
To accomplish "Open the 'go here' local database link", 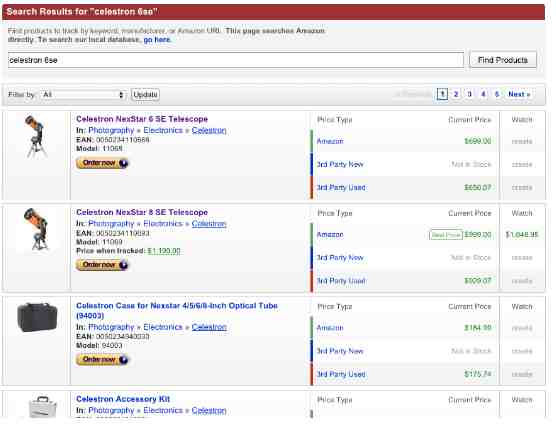I will [157, 40].
